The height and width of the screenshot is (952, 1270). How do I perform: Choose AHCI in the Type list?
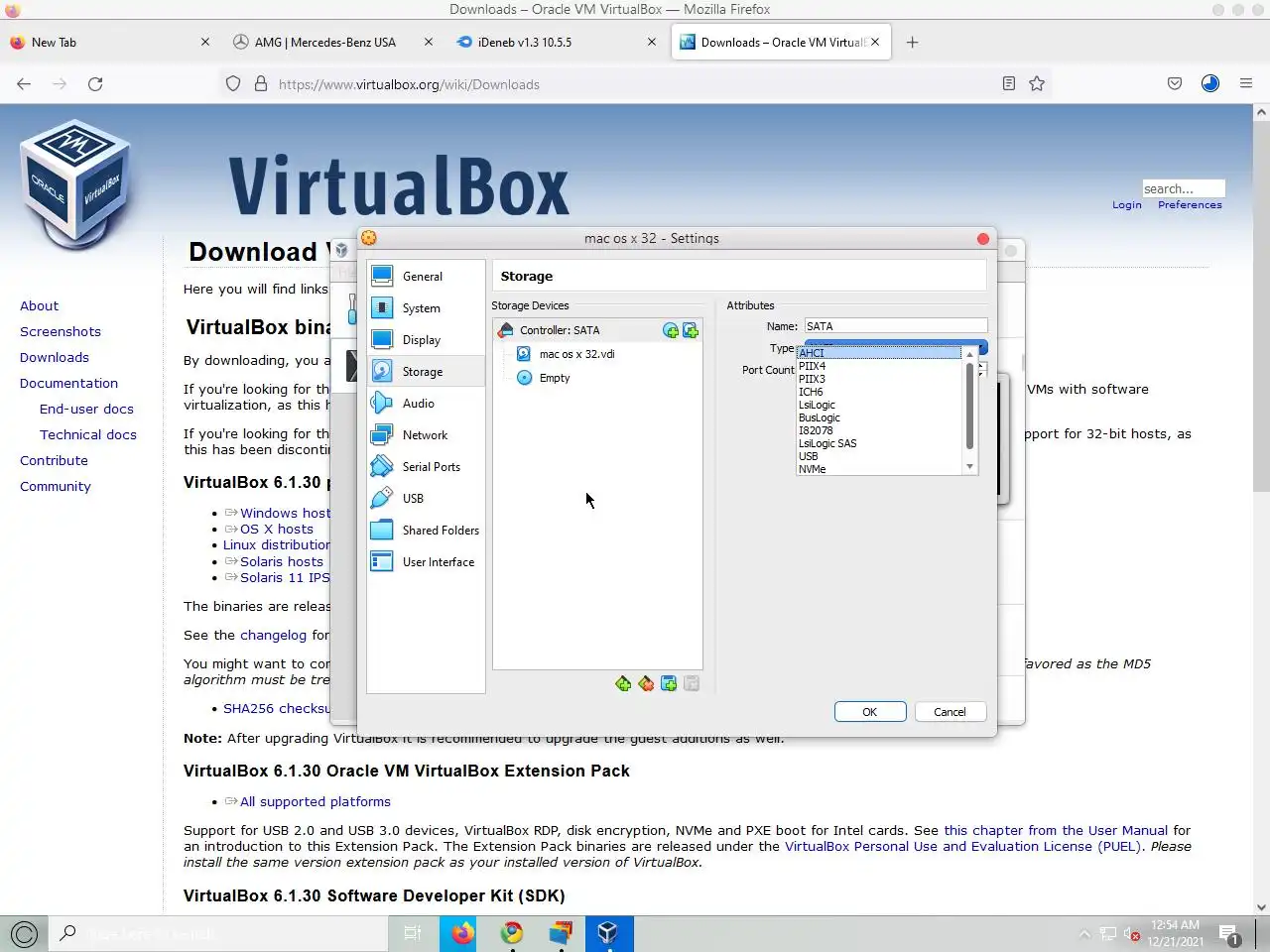[880, 353]
